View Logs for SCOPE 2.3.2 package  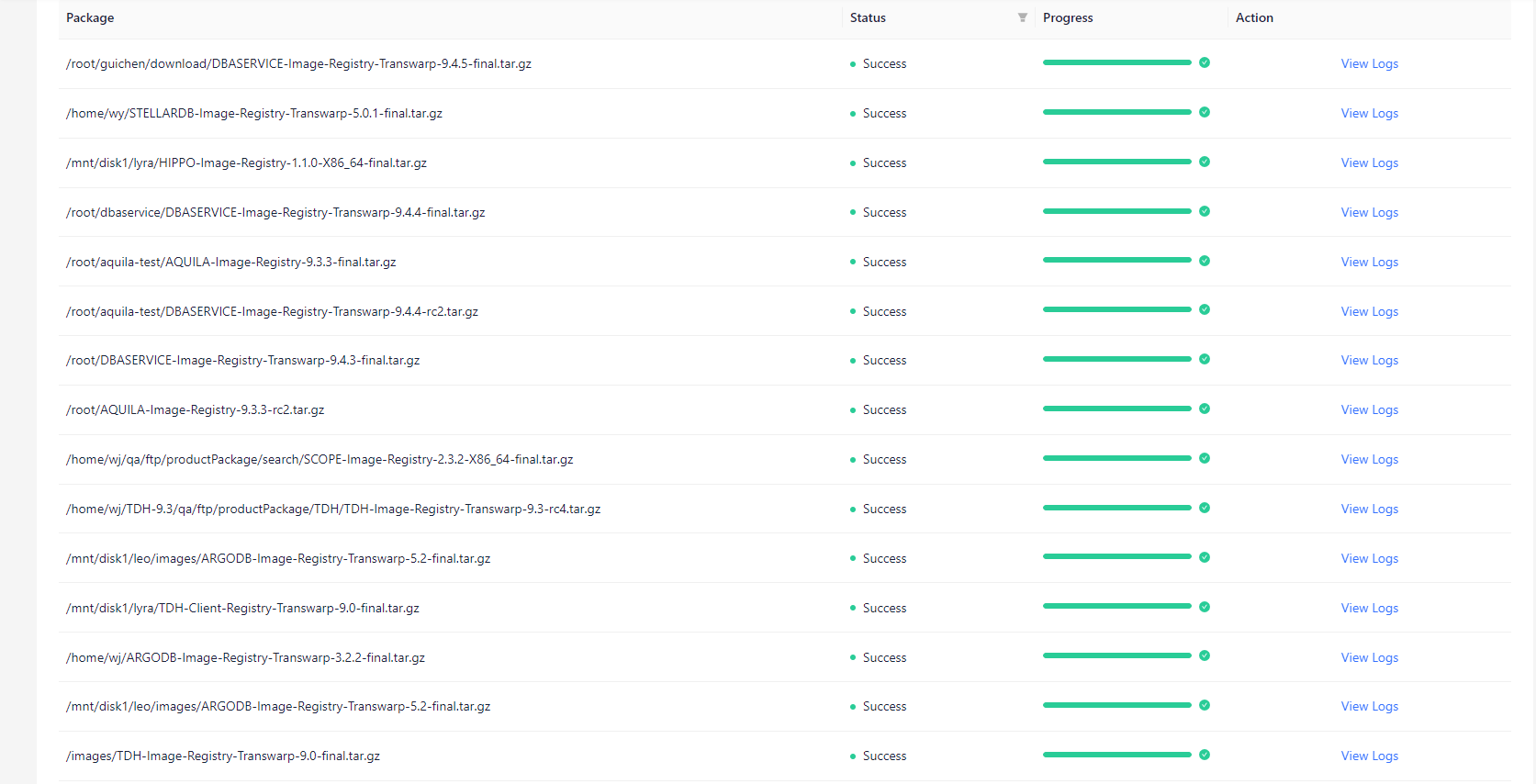(1370, 459)
